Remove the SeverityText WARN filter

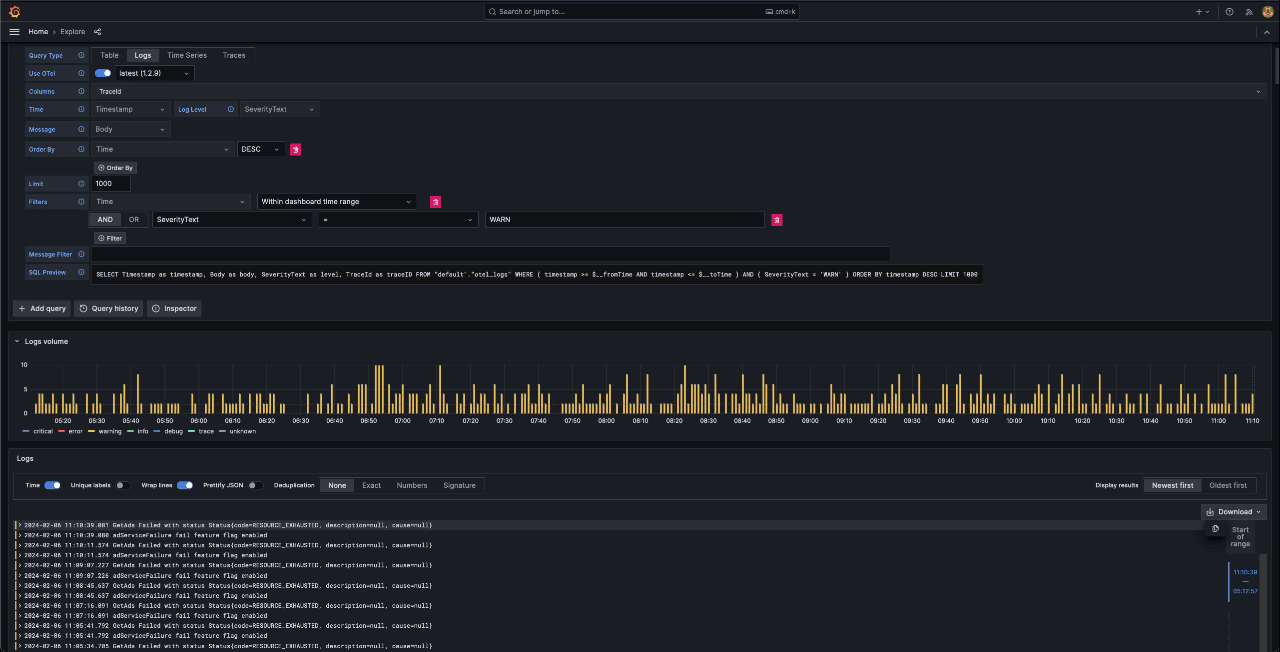coord(776,220)
